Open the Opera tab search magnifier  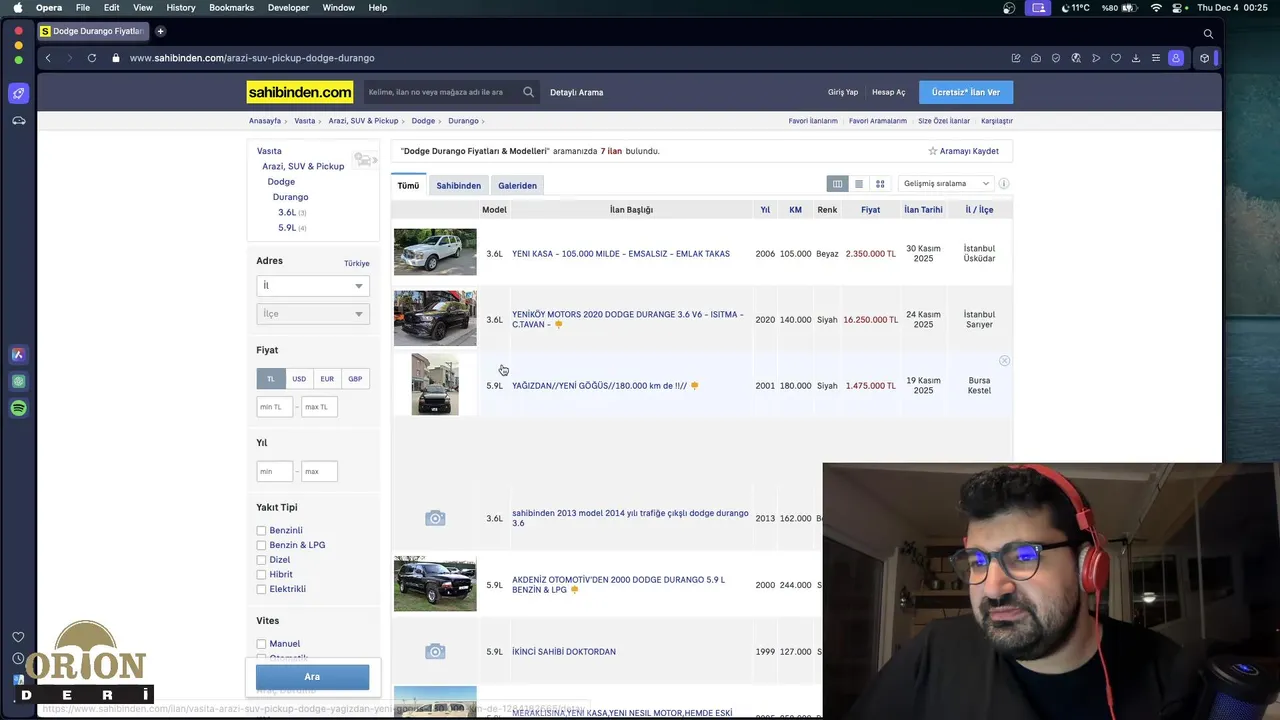point(1208,33)
